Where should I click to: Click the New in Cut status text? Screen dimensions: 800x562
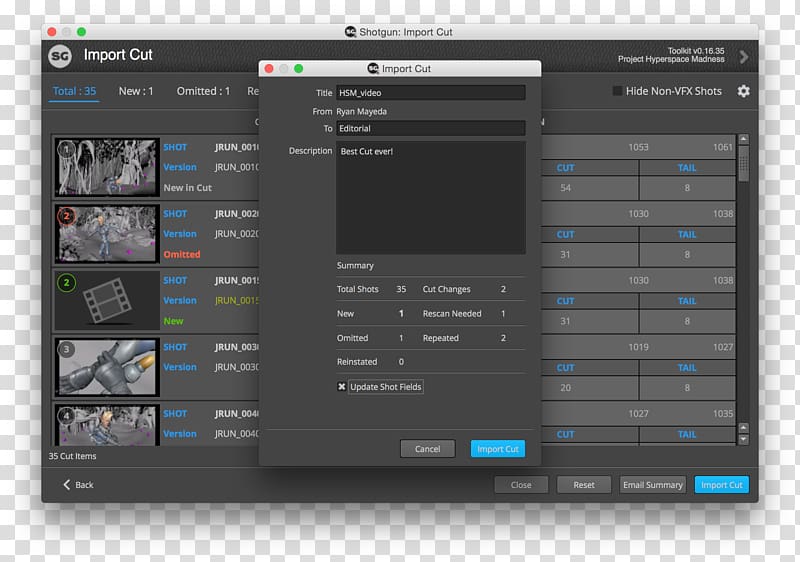(x=187, y=188)
